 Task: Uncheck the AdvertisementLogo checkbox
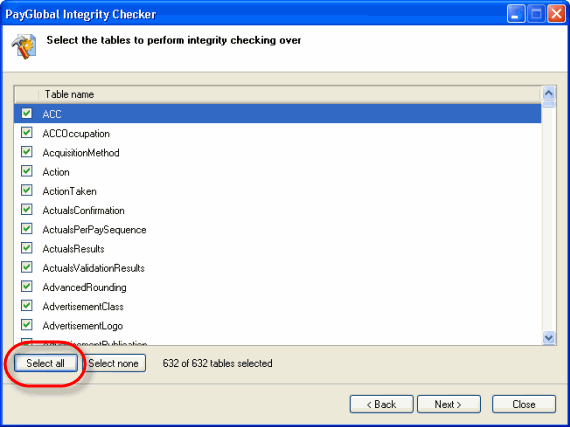point(27,325)
